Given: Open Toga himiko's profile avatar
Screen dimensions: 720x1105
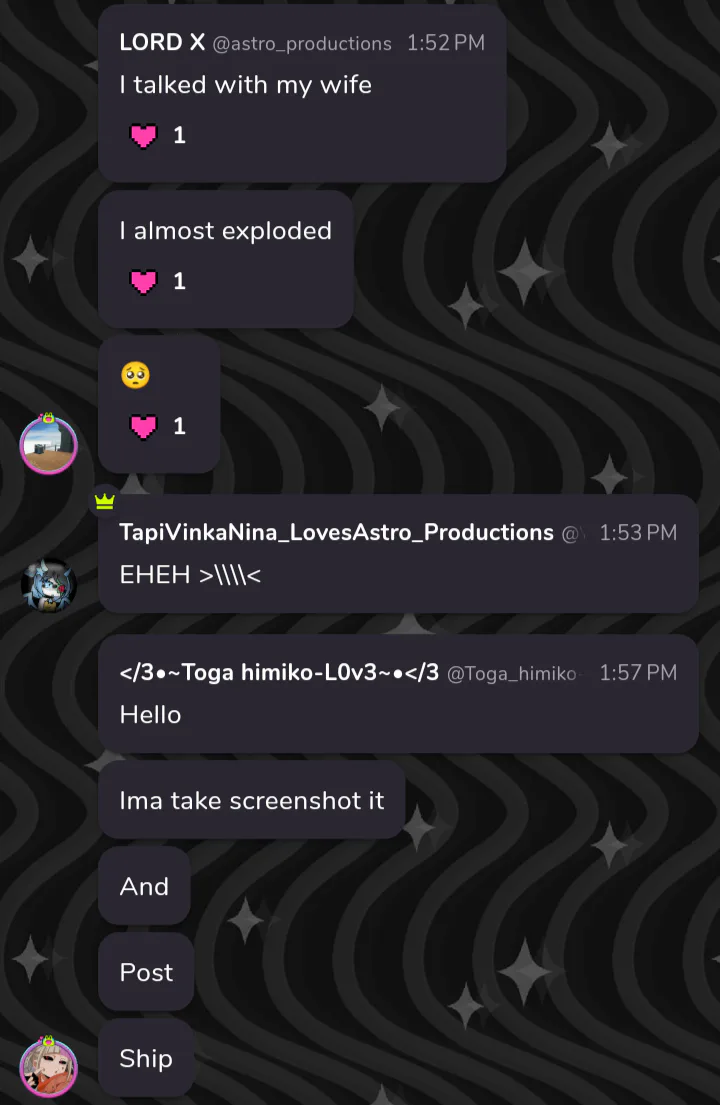Looking at the screenshot, I should coord(48,1066).
